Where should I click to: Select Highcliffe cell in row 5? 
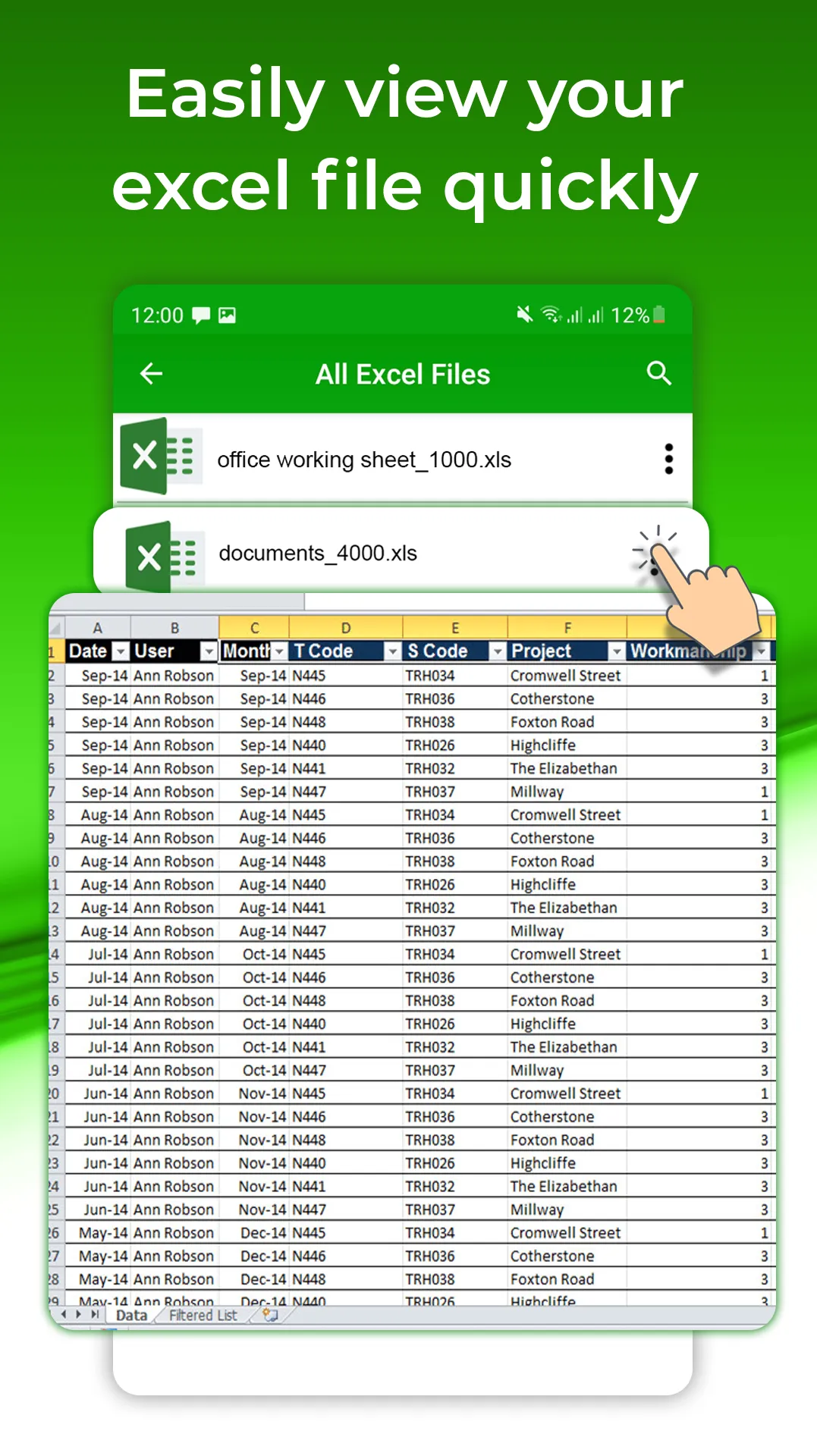click(567, 745)
